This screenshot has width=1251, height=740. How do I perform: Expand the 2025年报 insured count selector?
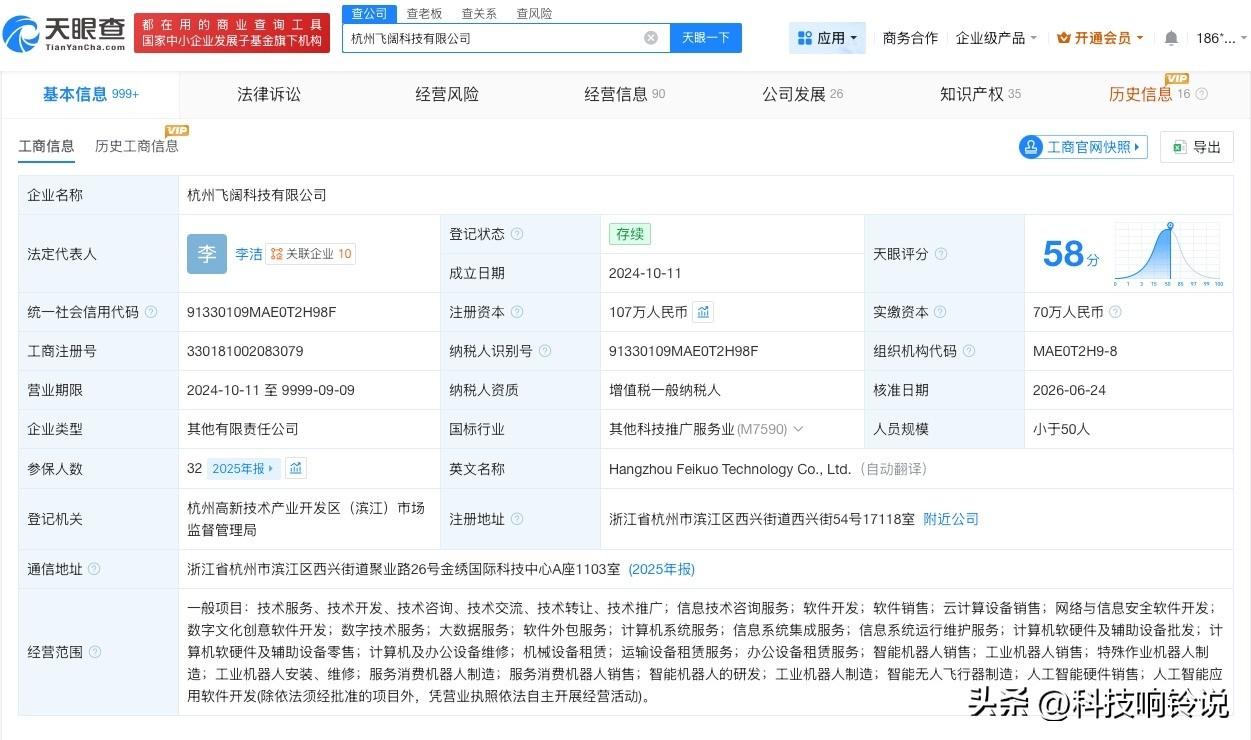pos(244,468)
